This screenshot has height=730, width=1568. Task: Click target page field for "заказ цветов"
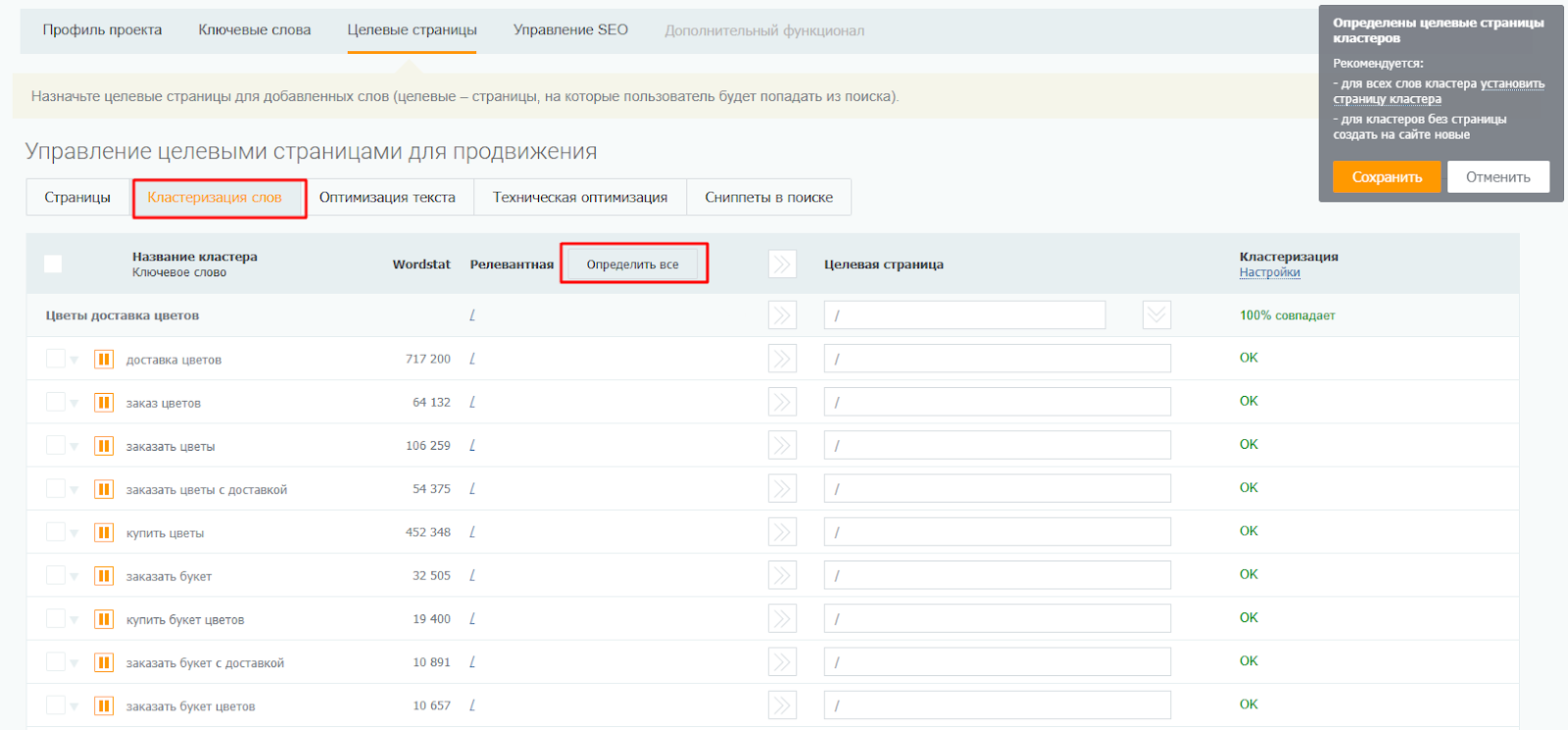pyautogui.click(x=997, y=403)
